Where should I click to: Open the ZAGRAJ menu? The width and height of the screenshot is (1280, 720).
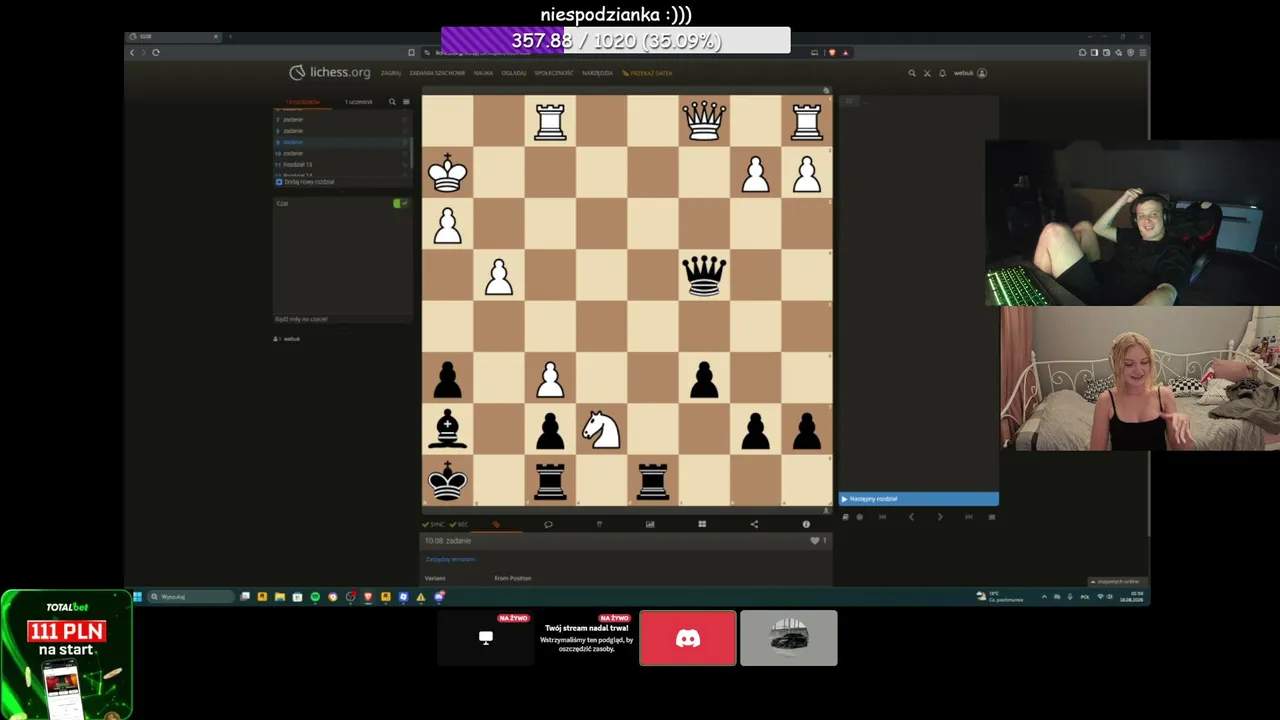click(390, 73)
